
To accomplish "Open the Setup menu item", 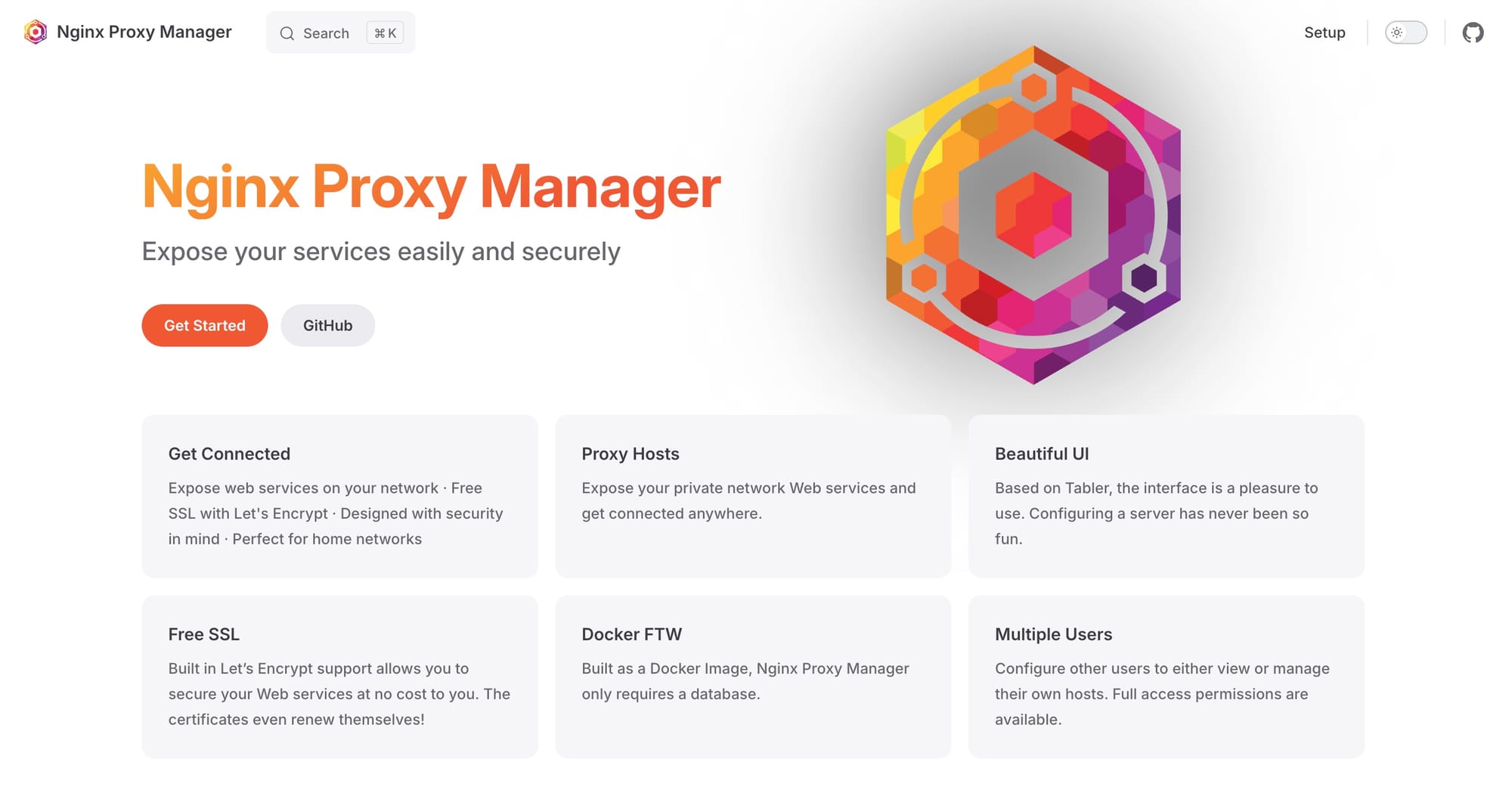I will [x=1325, y=33].
